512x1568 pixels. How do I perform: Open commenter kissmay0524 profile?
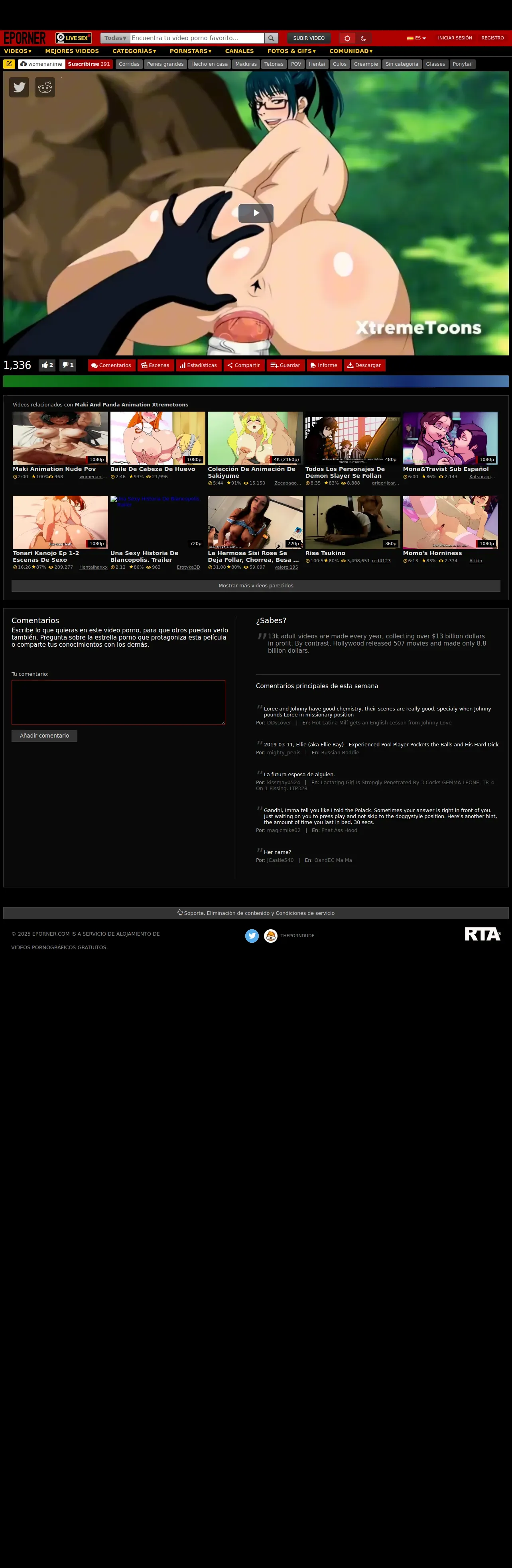283,782
